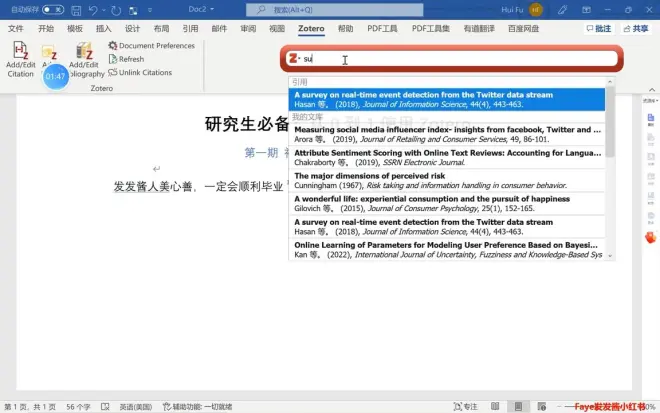The width and height of the screenshot is (660, 413).
Task: Click the blue document icon in right sidebar
Action: (651, 118)
